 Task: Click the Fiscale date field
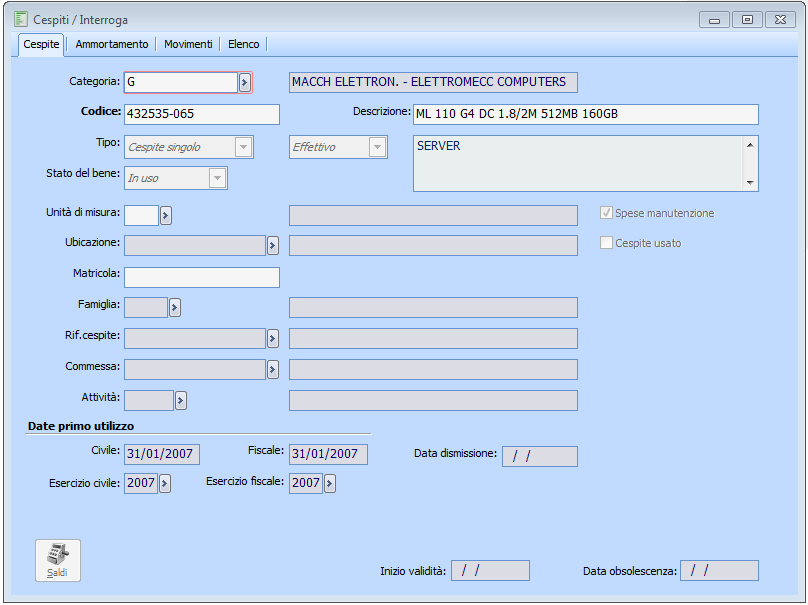328,454
